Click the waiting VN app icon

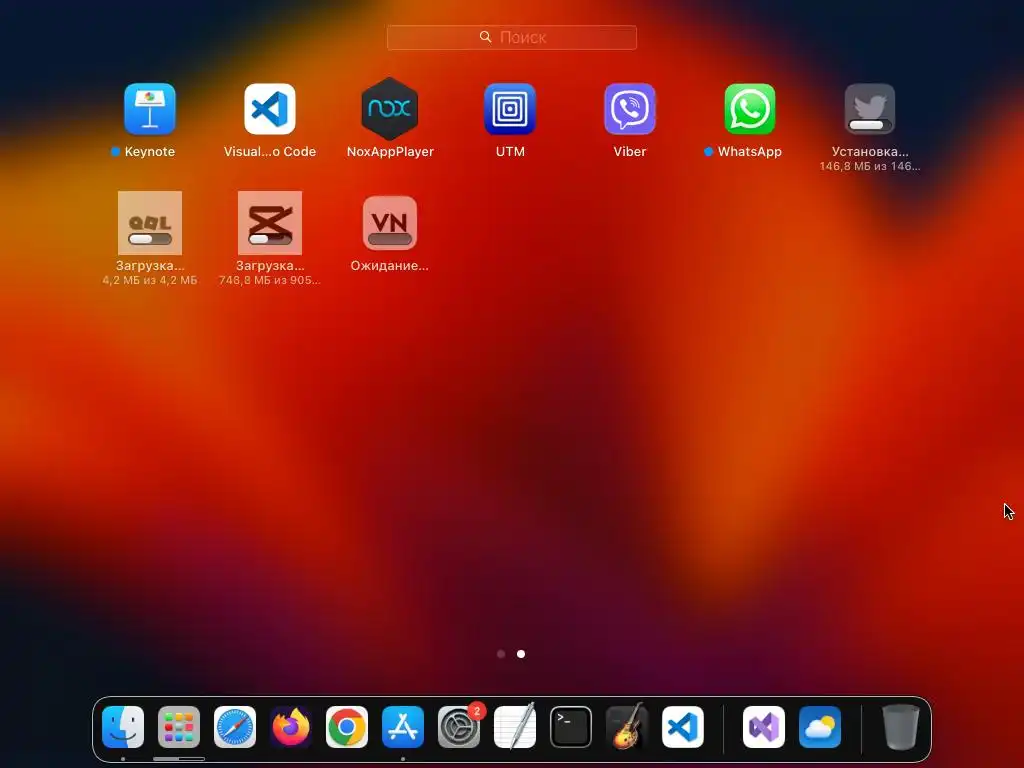(x=390, y=223)
